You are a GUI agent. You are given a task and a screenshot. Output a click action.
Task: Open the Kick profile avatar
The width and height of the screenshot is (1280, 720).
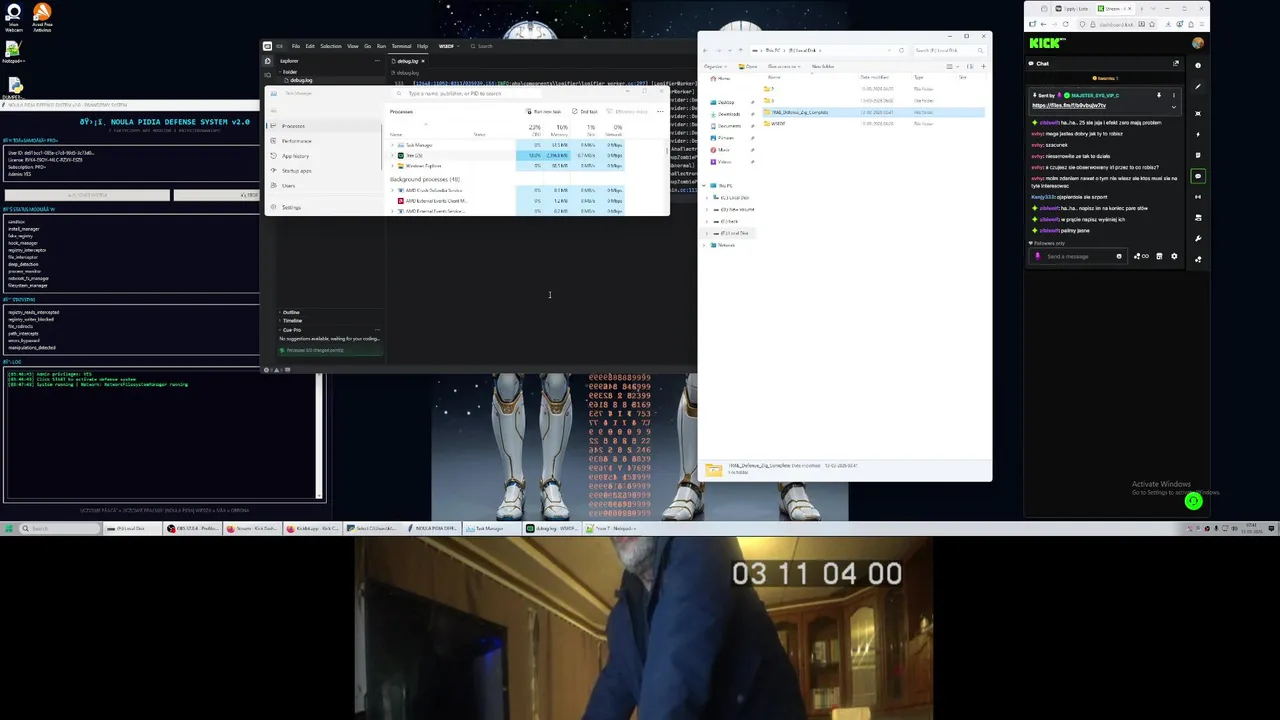[1198, 44]
